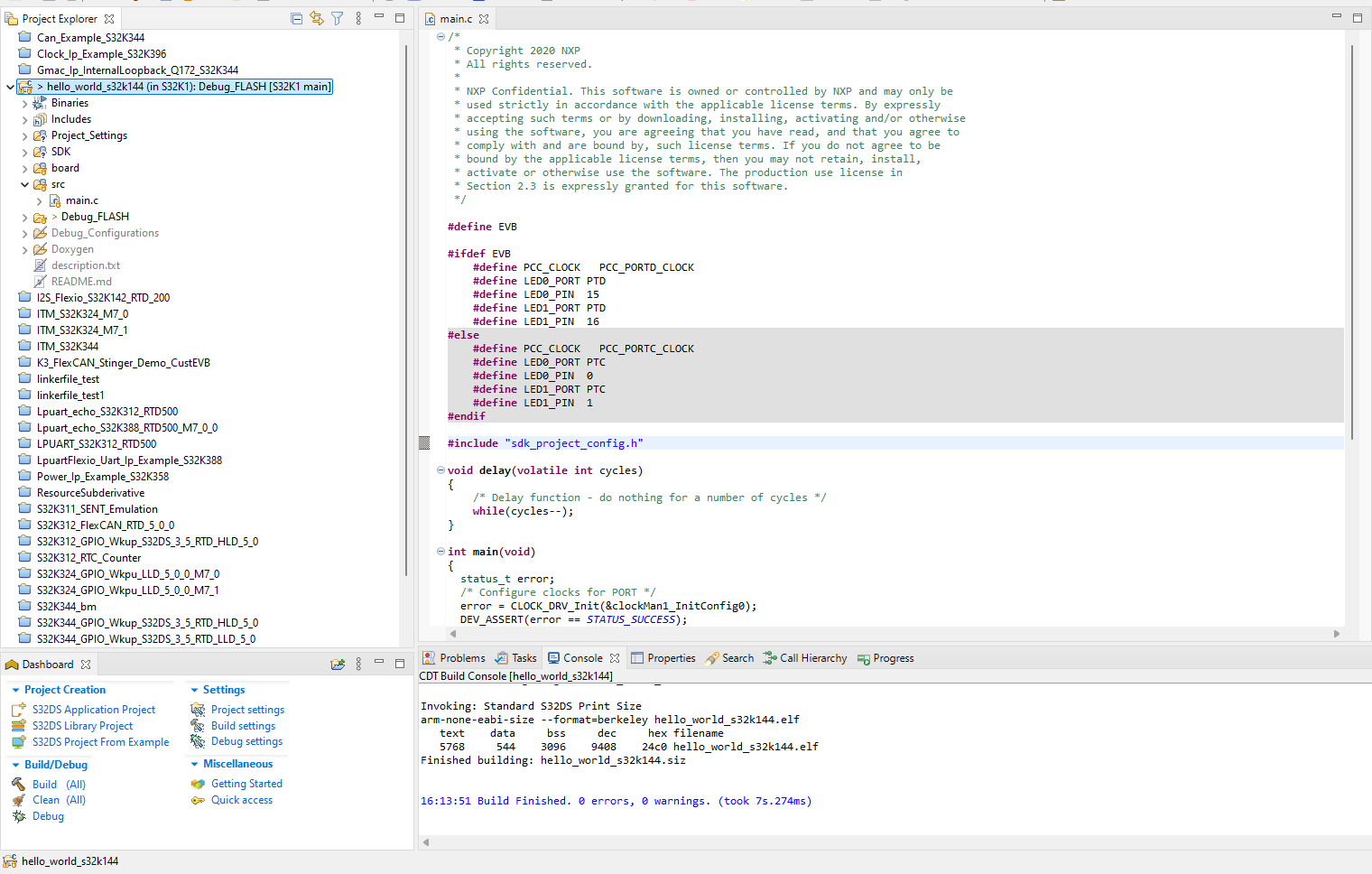
Task: Fold the delay function in editor
Action: click(440, 470)
